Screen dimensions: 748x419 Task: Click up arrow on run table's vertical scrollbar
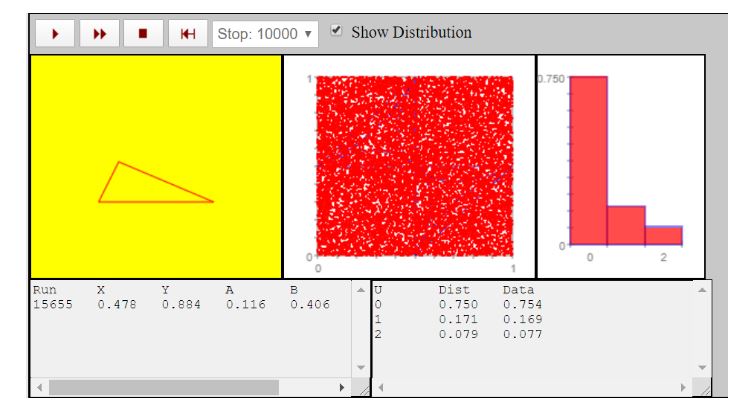360,289
